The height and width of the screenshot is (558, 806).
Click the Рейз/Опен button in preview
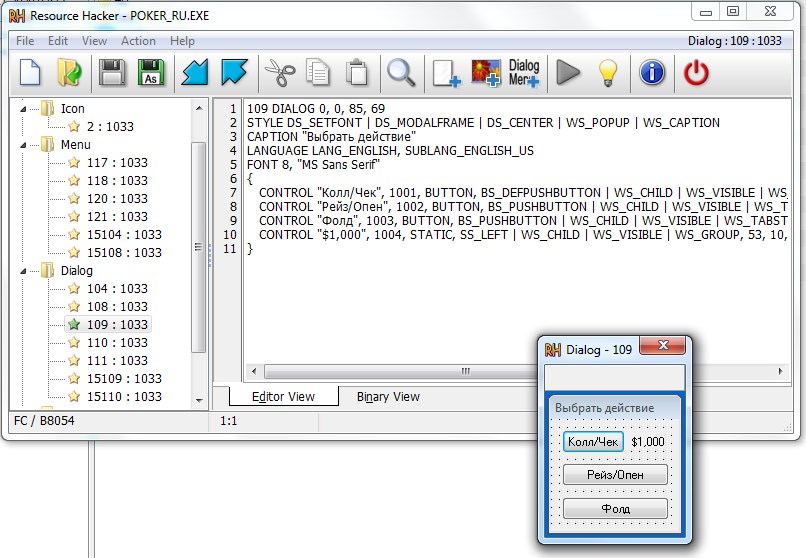click(615, 475)
